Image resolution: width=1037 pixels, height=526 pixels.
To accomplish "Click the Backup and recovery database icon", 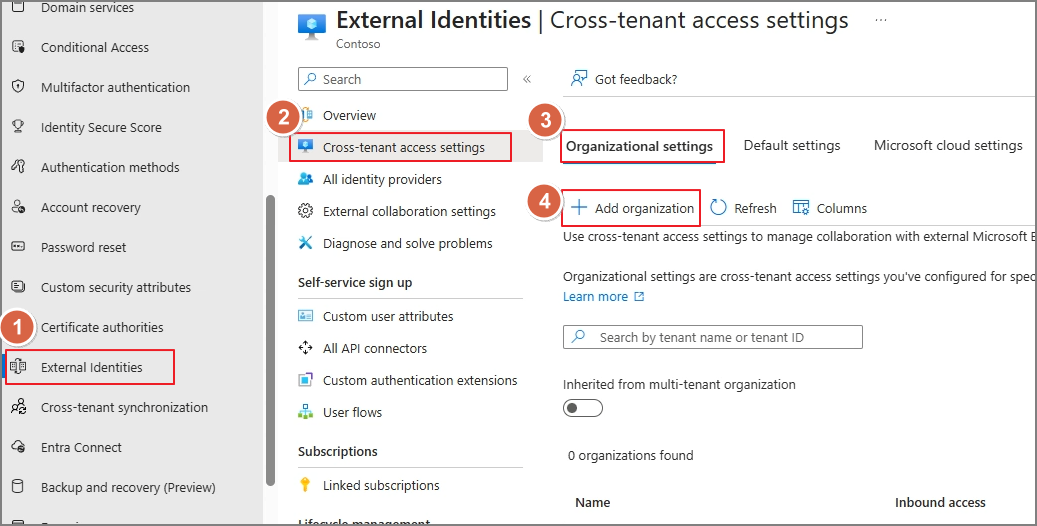I will click(x=19, y=487).
